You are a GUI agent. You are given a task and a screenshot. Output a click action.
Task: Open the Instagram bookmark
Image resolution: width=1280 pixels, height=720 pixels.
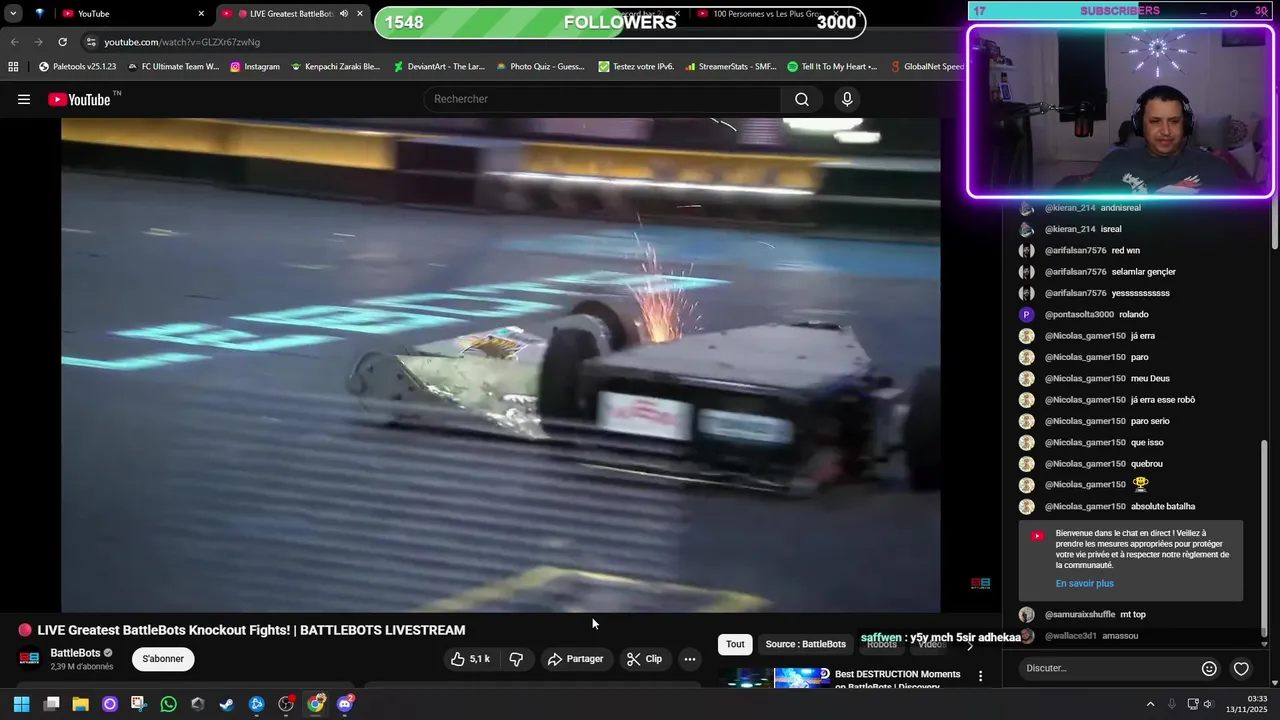pos(255,67)
